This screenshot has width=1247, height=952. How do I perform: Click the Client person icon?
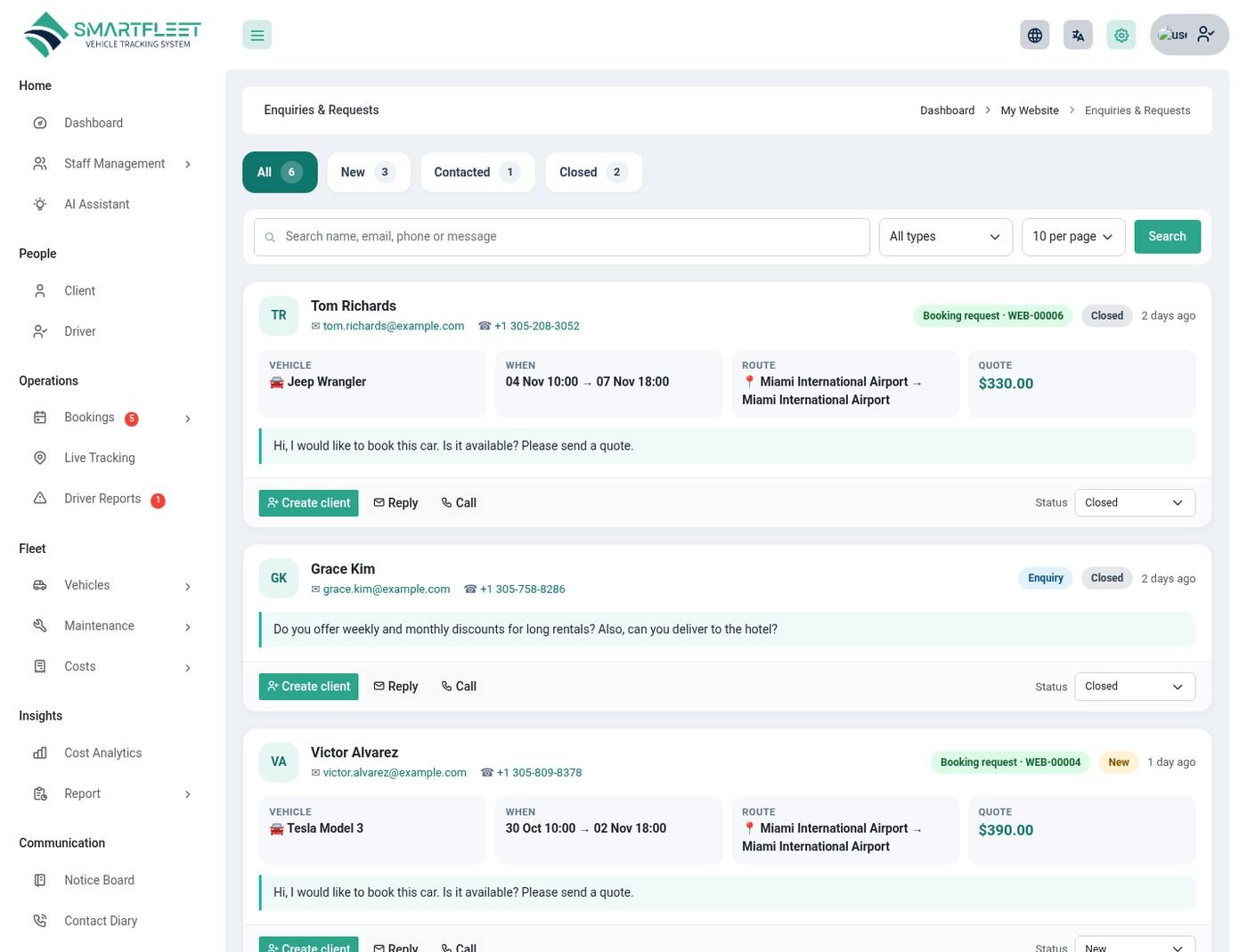tap(40, 290)
